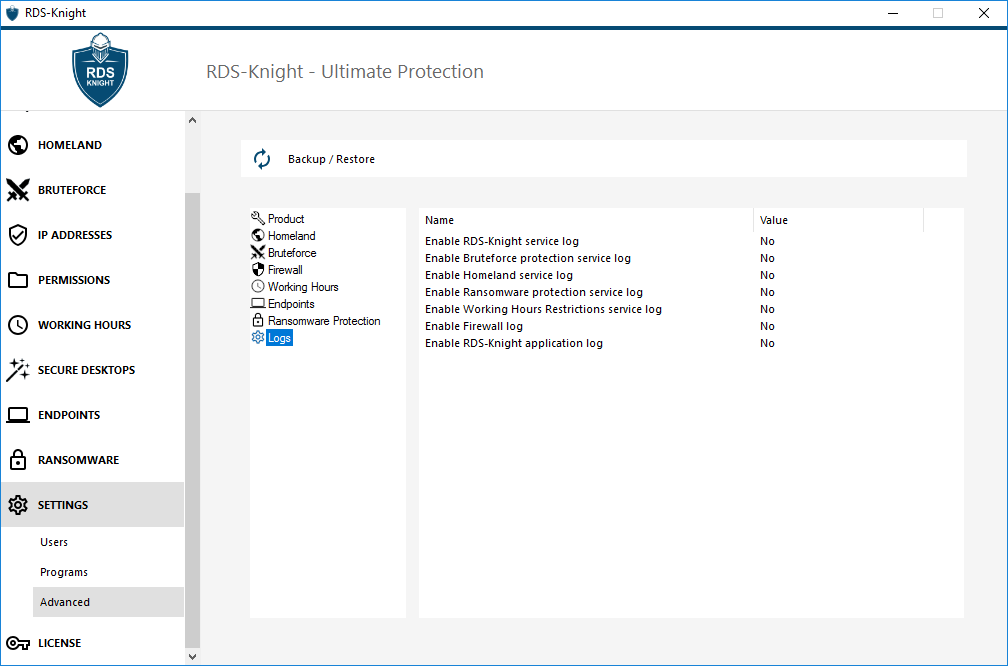Click the Firewall shield icon in tree
Viewport: 1008px width, 666px height.
tap(258, 269)
